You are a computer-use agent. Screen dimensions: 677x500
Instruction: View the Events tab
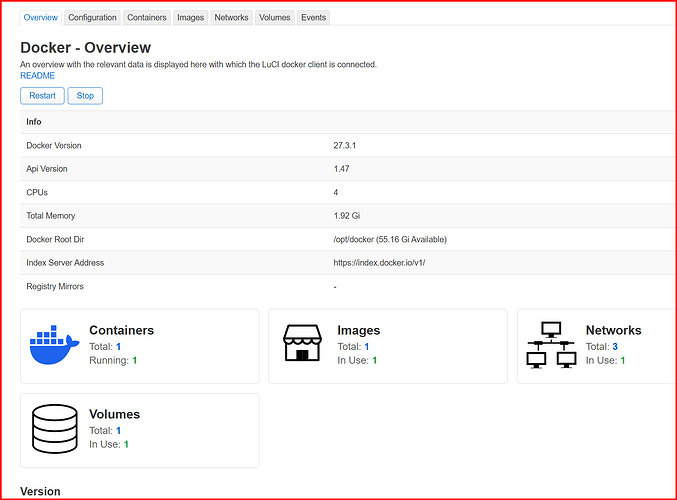point(313,18)
